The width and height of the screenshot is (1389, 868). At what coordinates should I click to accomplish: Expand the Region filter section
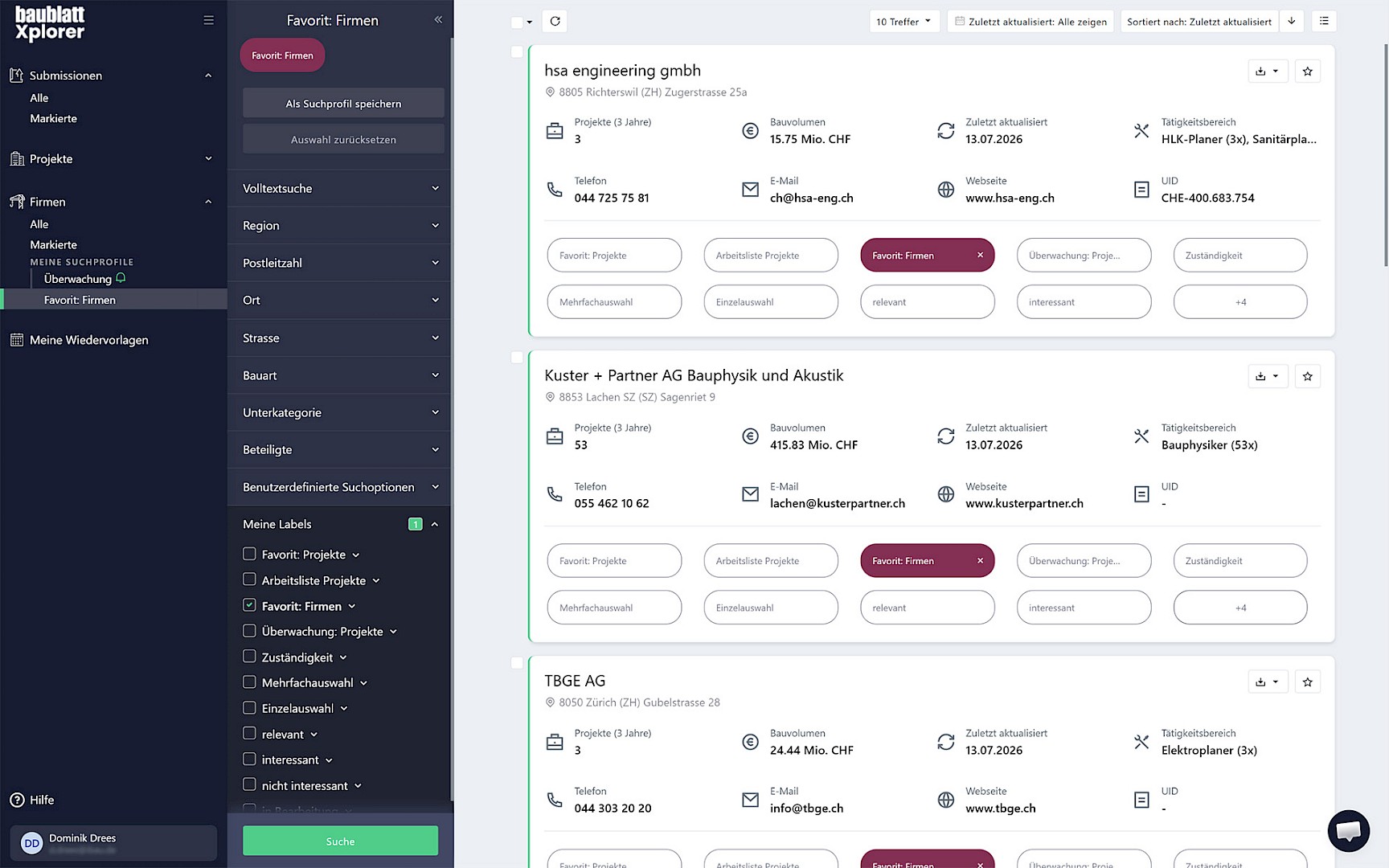point(341,226)
